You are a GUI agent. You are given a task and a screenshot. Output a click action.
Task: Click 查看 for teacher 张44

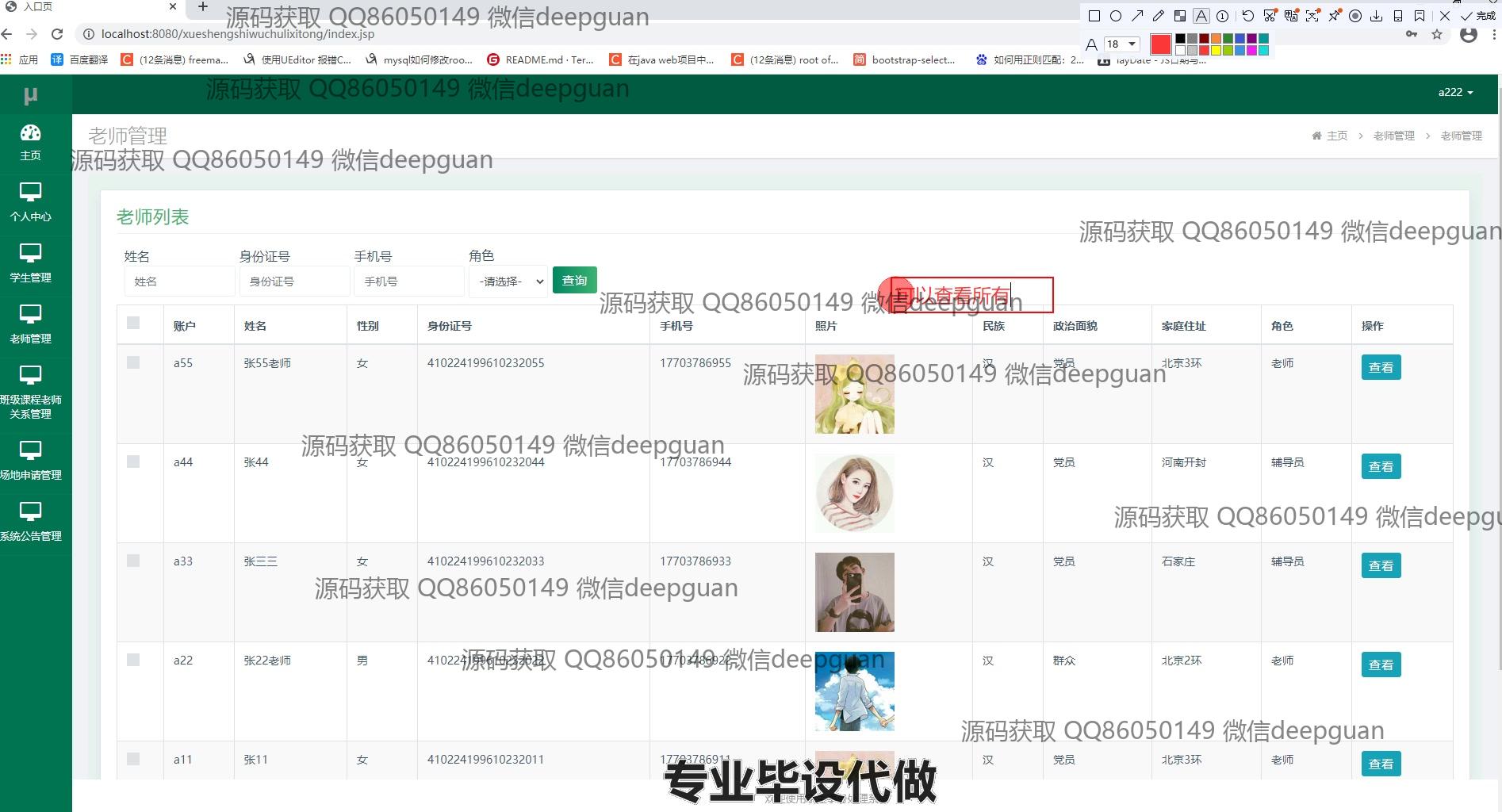point(1381,466)
